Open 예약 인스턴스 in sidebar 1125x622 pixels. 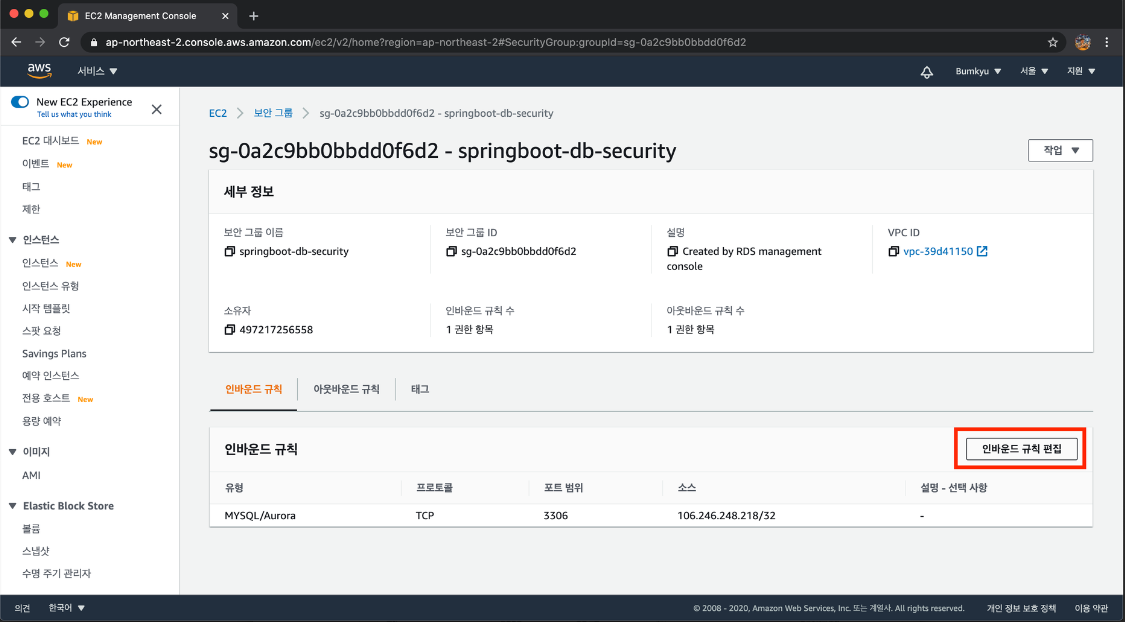[x=50, y=376]
